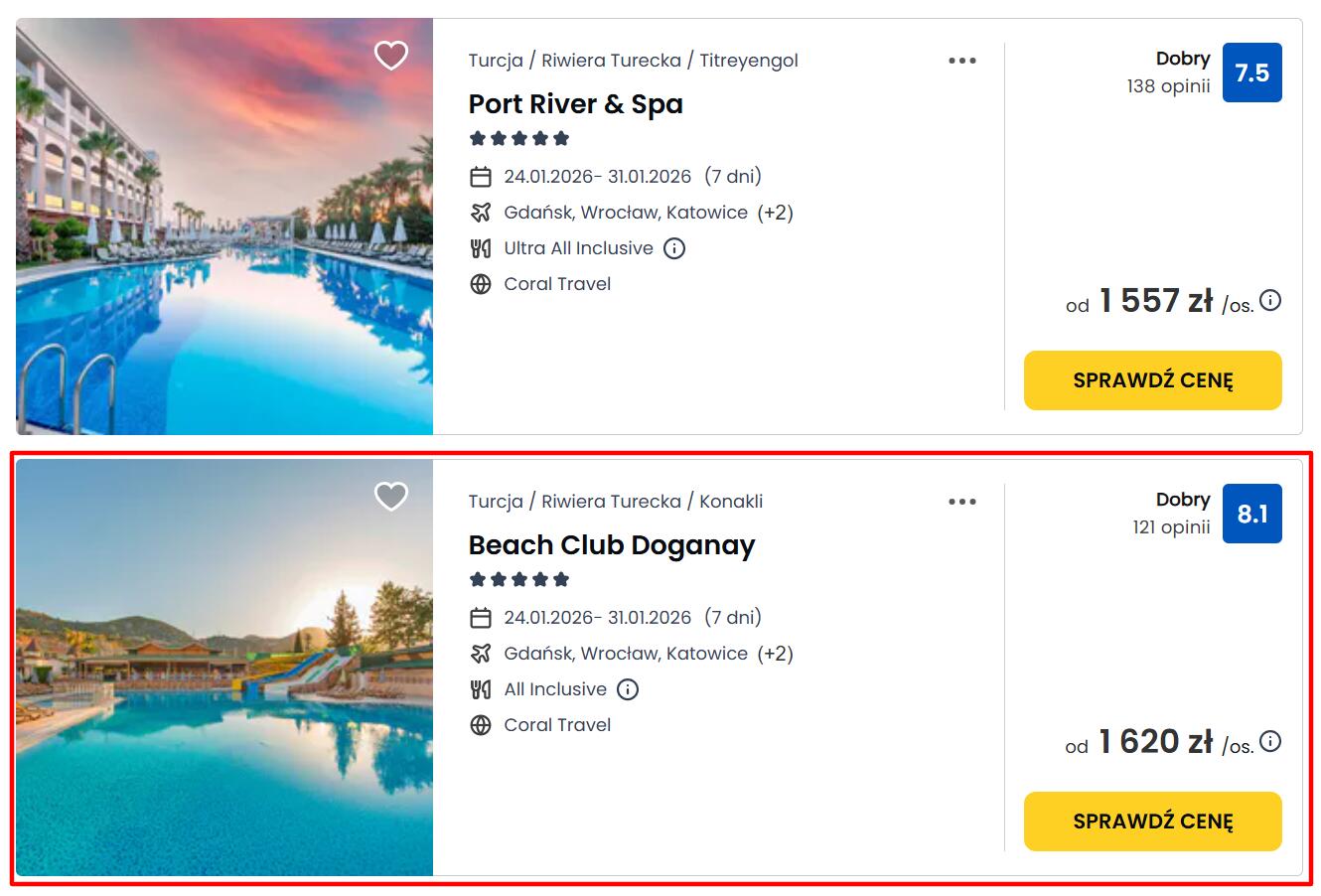Click price info icon next to 1 620 zł
This screenshot has width=1321, height=896.
coord(1270,741)
